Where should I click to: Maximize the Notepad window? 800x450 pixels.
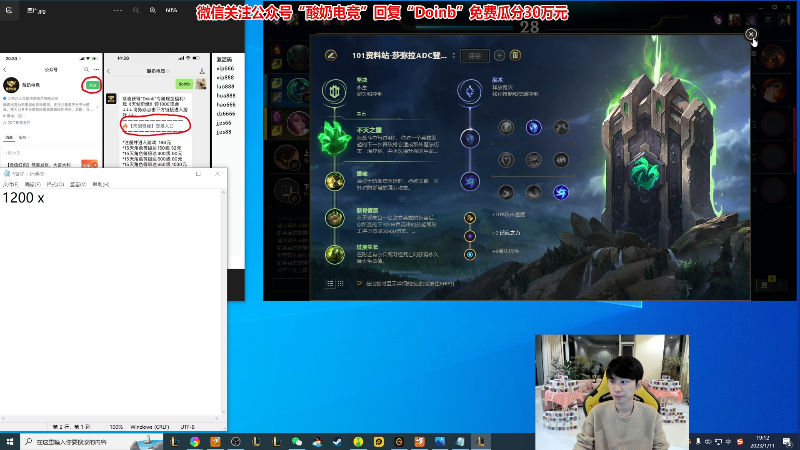pyautogui.click(x=198, y=174)
